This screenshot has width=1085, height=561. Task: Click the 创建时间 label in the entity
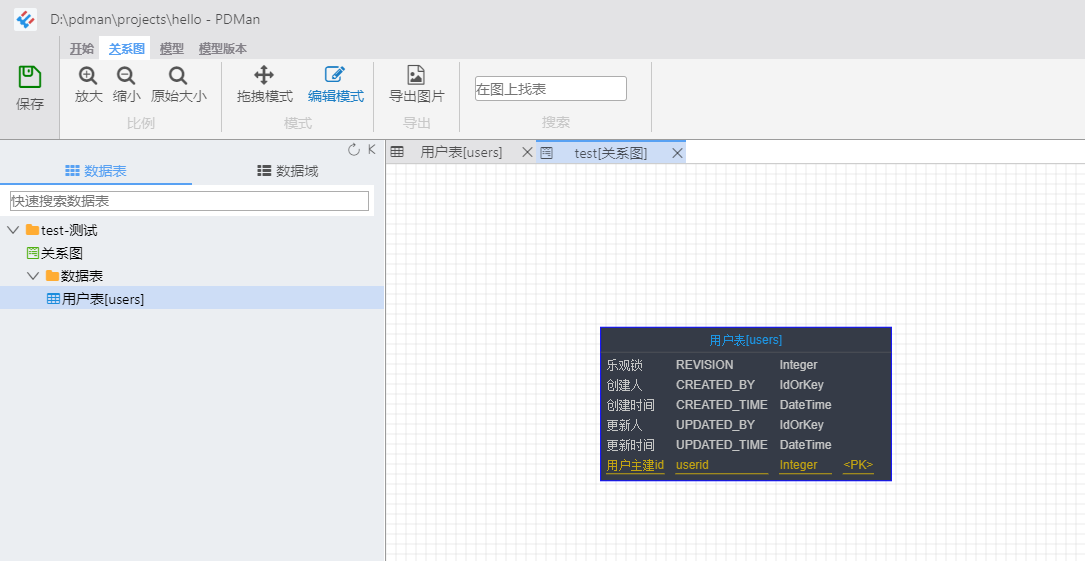point(630,405)
